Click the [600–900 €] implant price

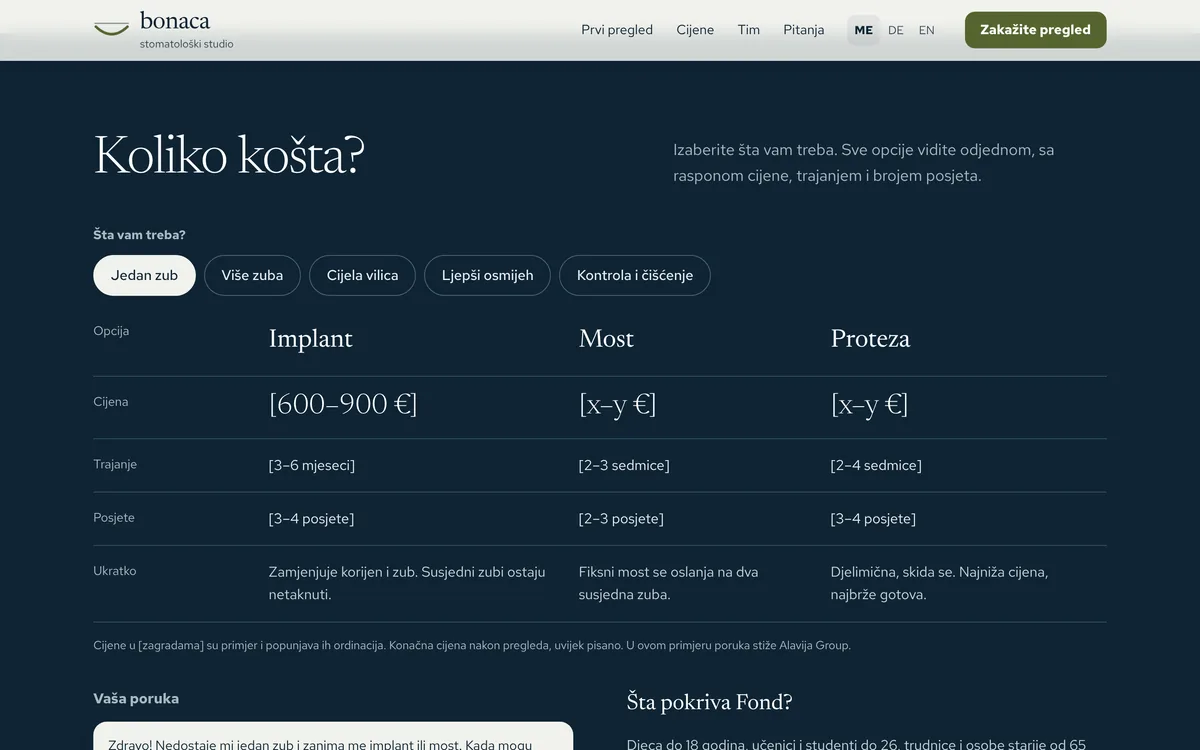click(x=343, y=404)
